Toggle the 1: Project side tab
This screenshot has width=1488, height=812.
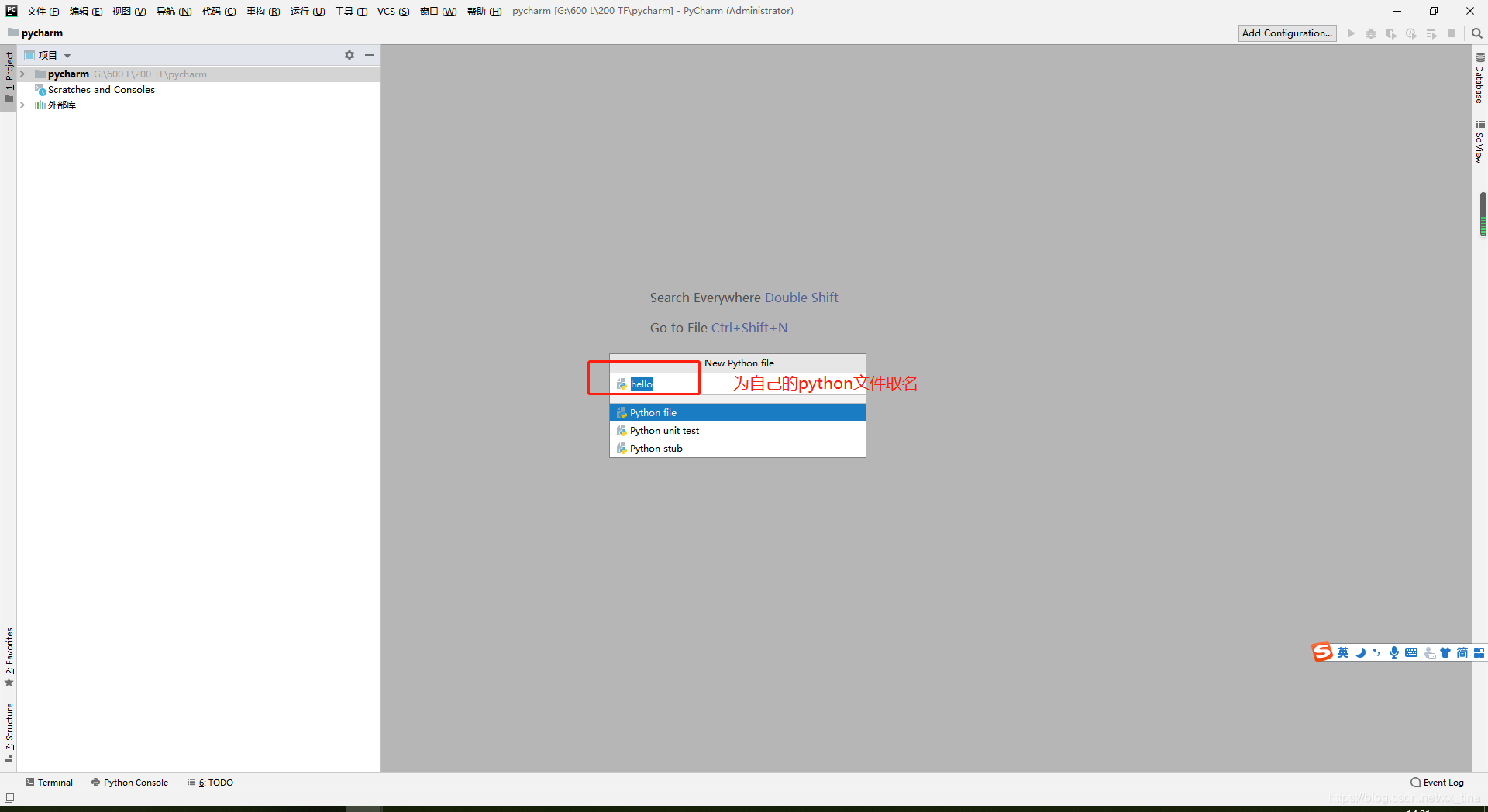click(x=9, y=77)
